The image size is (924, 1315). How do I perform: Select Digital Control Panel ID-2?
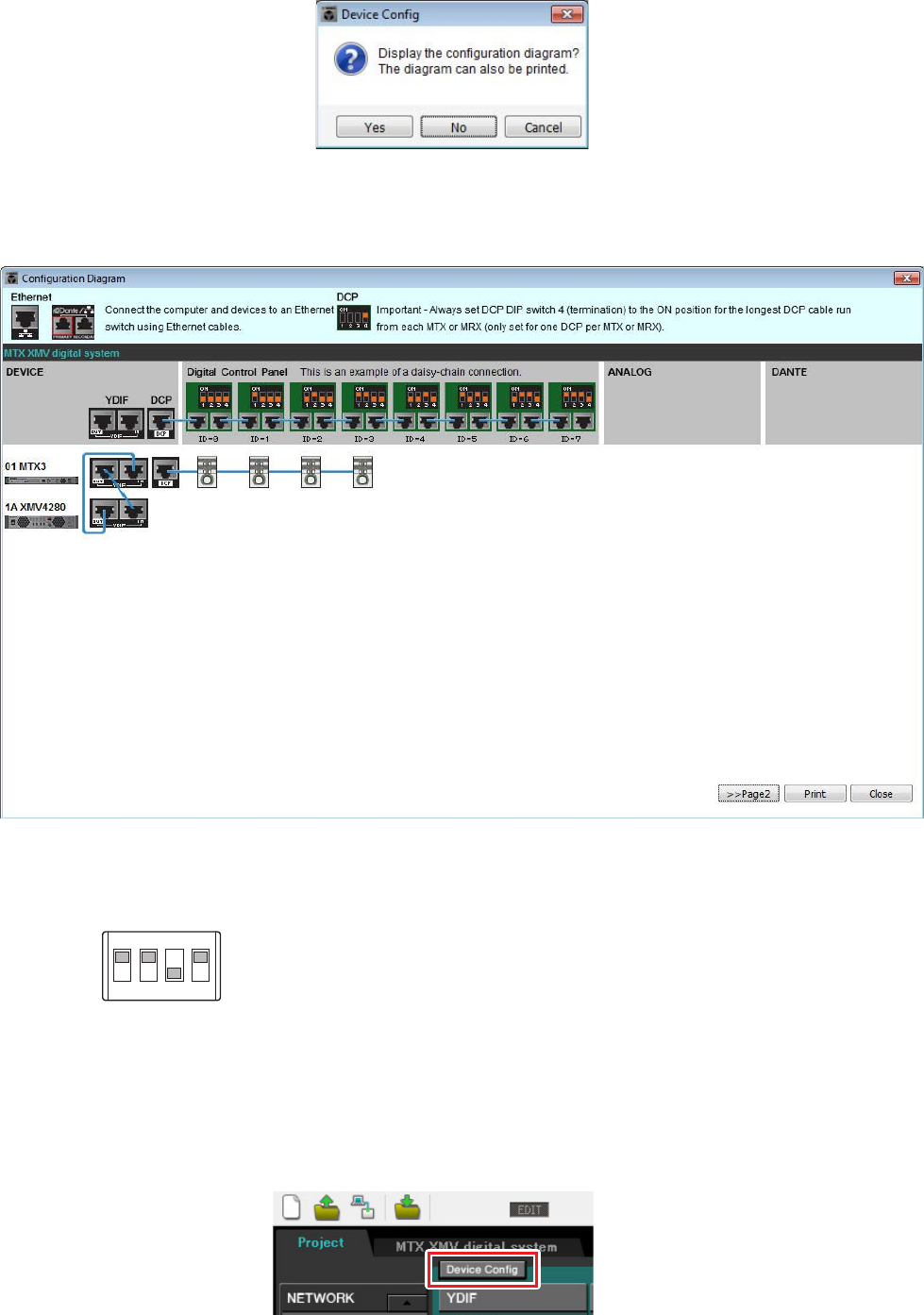312,408
